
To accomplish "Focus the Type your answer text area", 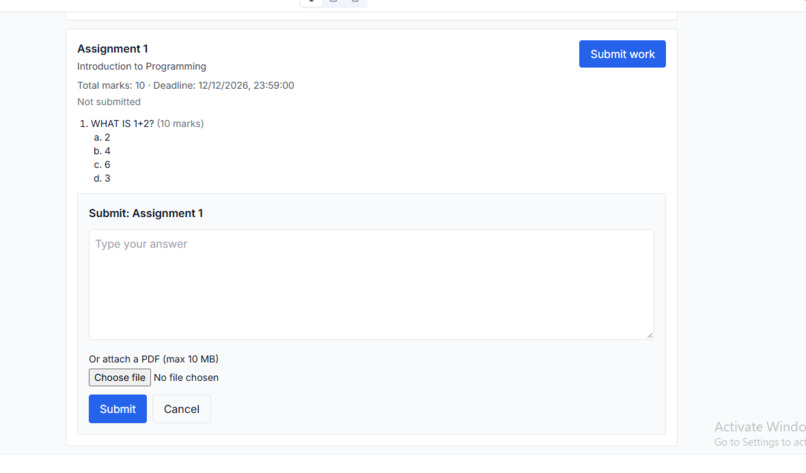I will [371, 284].
